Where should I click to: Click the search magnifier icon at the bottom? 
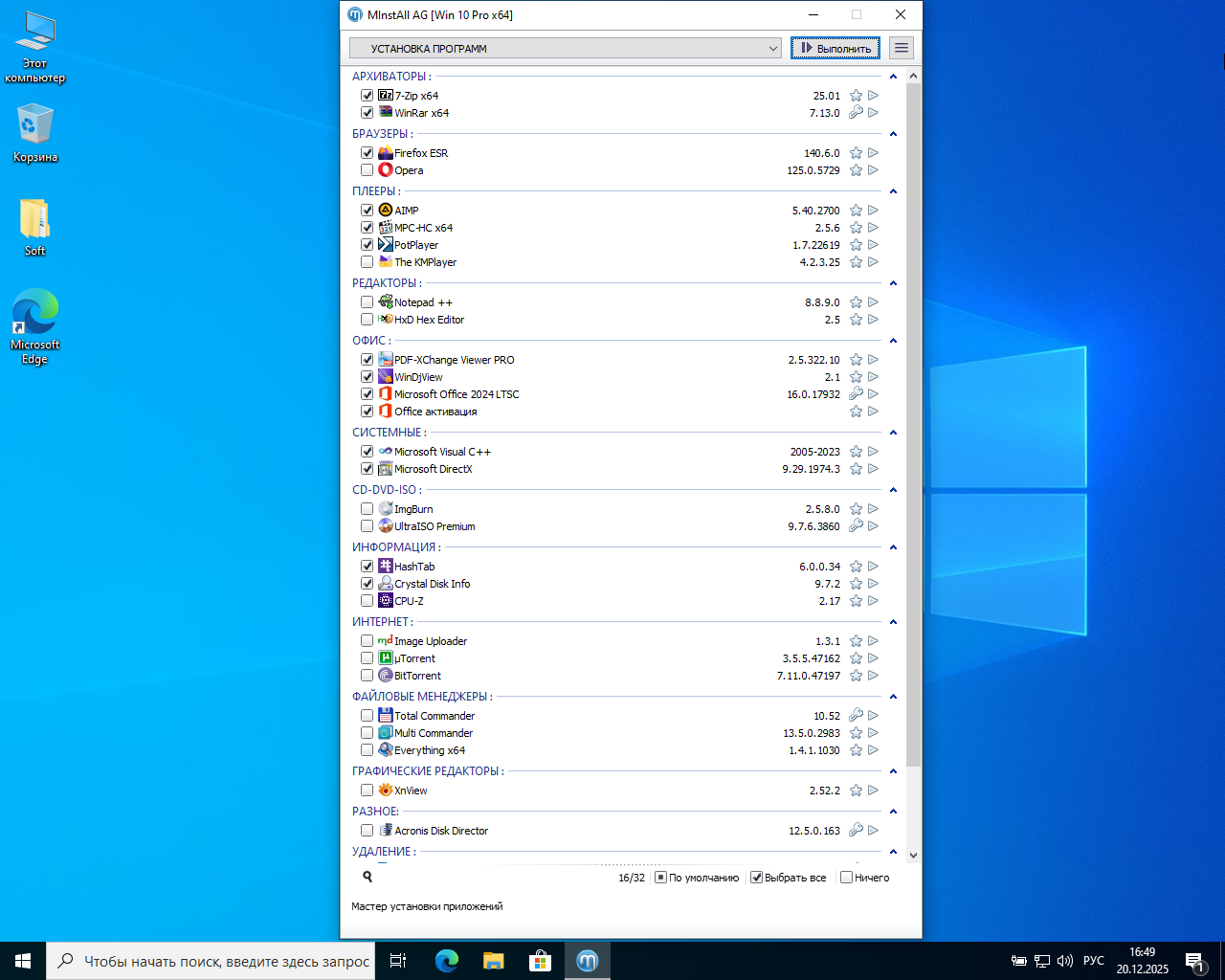pyautogui.click(x=367, y=877)
